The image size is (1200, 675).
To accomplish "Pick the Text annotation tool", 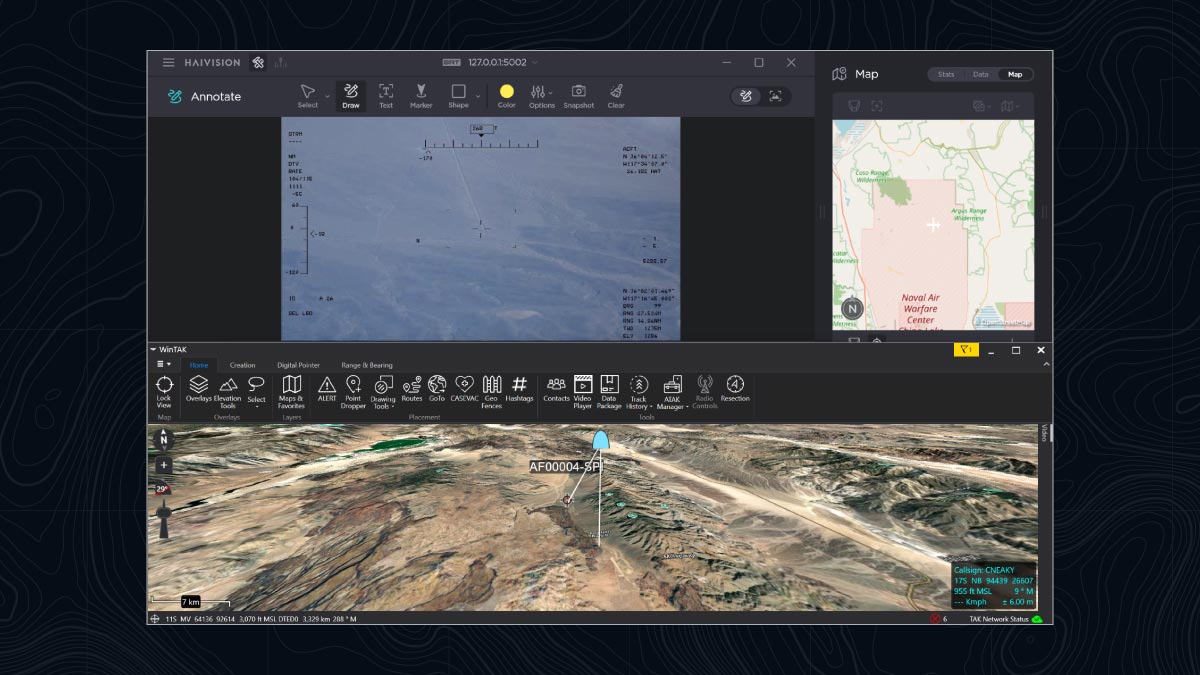I will click(x=386, y=96).
